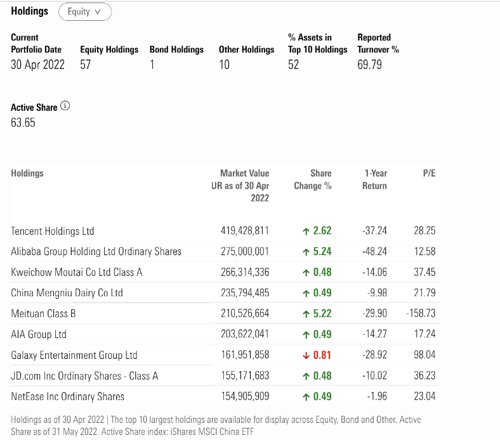The width and height of the screenshot is (500, 440).
Task: Click the Other Holdings count 10
Action: tap(224, 65)
